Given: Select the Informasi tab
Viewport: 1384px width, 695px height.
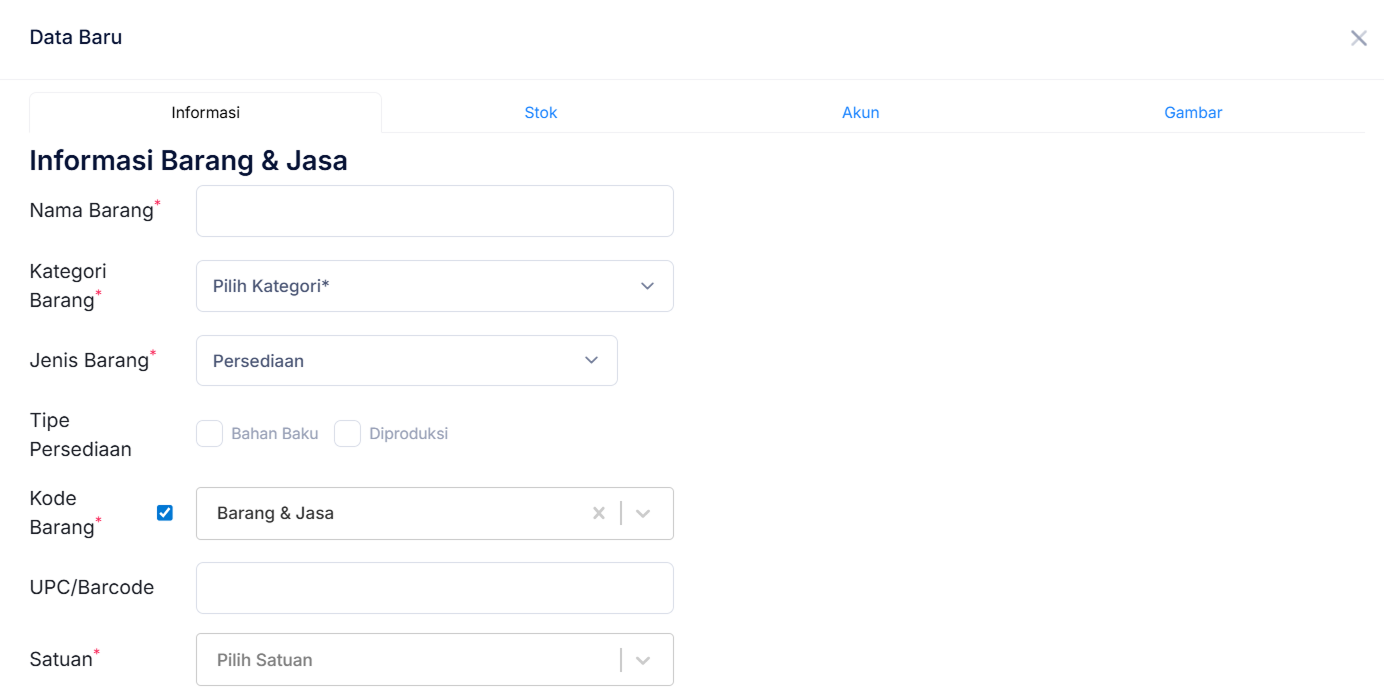Looking at the screenshot, I should [205, 113].
